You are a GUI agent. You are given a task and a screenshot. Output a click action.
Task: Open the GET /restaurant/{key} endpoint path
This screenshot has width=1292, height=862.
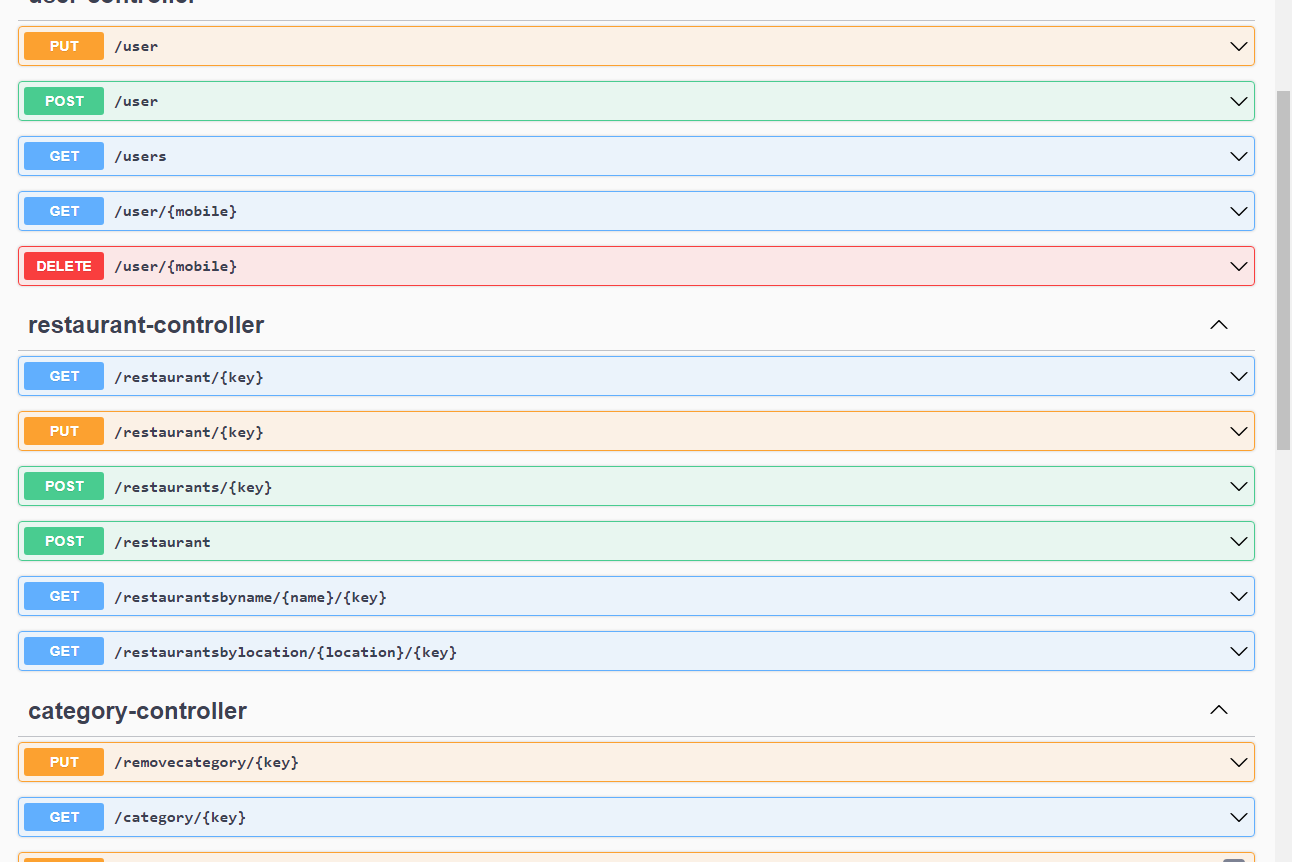[189, 377]
